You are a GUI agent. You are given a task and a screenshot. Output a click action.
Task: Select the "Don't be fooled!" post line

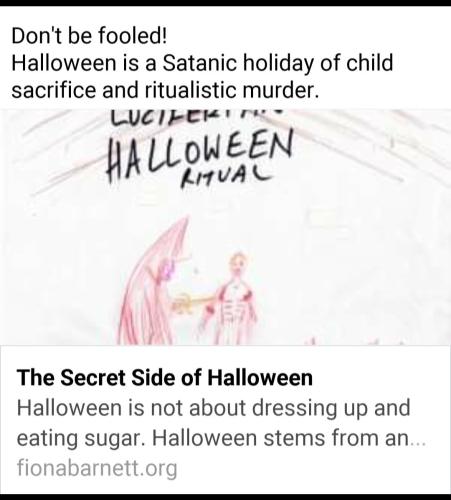coord(89,36)
